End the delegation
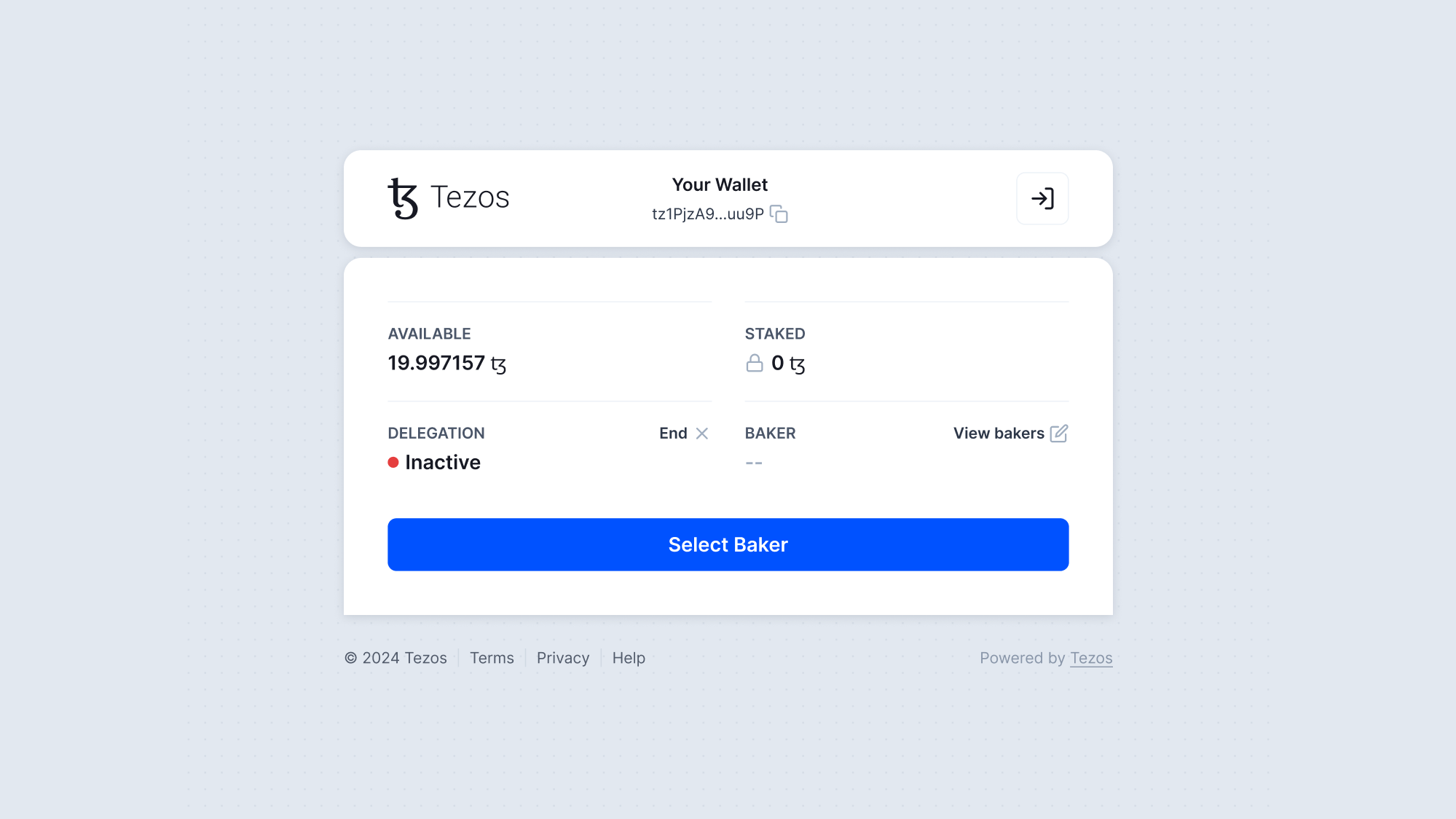The image size is (1456, 819). 673,434
